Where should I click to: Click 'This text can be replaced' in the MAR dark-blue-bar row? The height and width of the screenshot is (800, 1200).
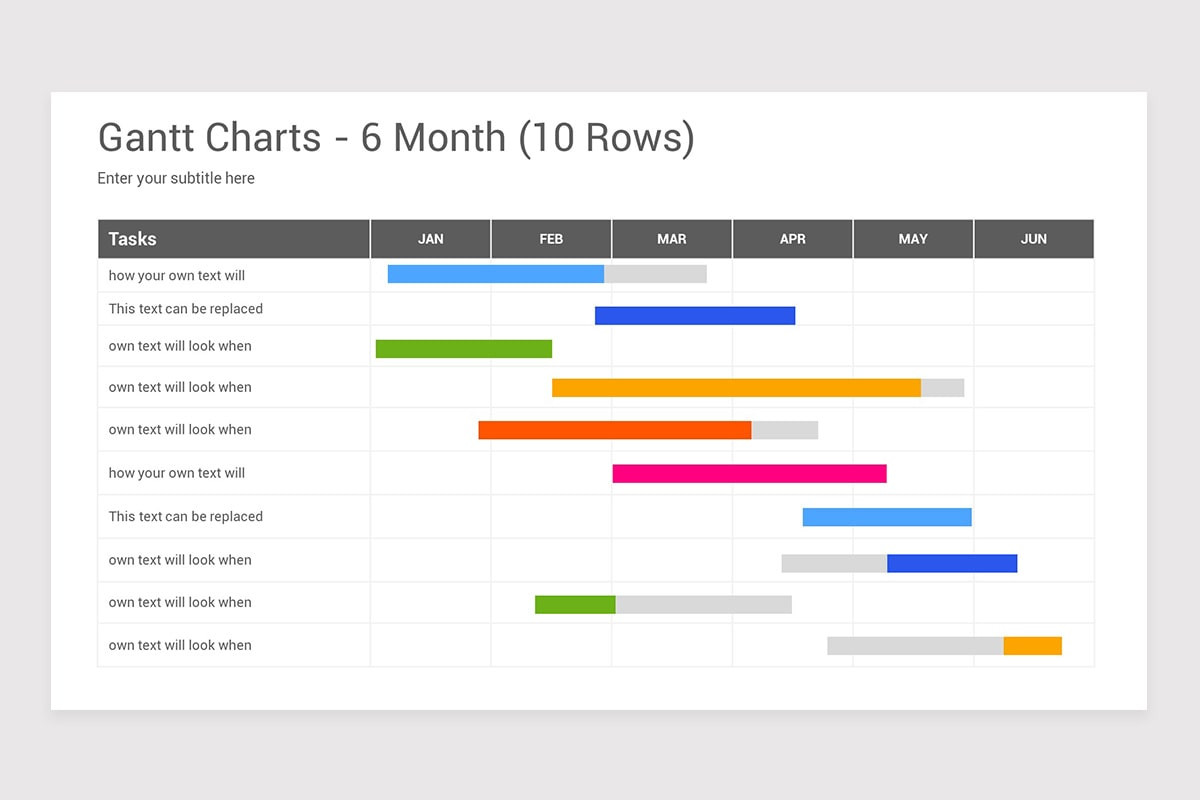pos(186,309)
